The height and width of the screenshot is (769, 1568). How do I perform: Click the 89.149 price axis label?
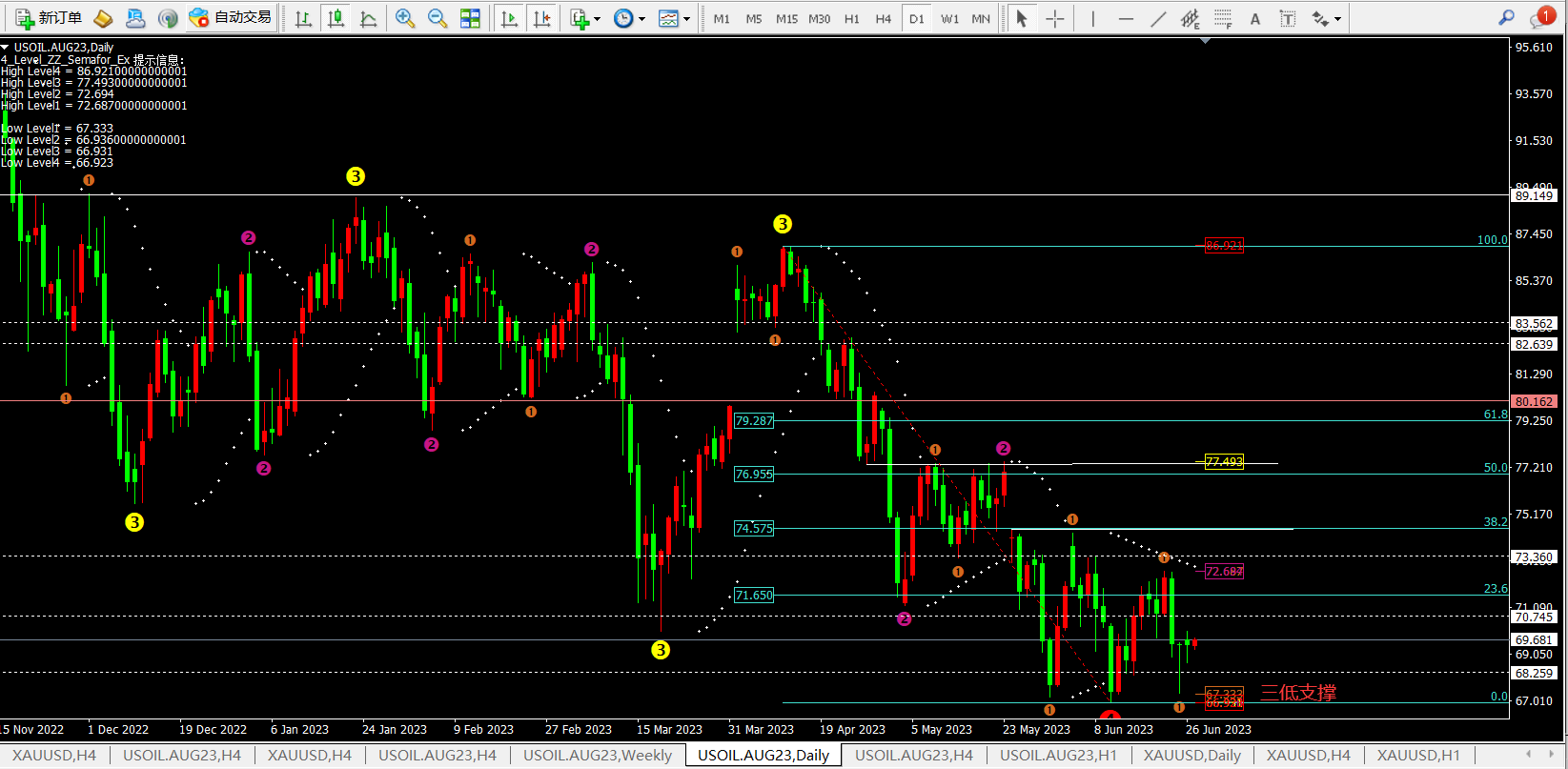pos(1534,195)
